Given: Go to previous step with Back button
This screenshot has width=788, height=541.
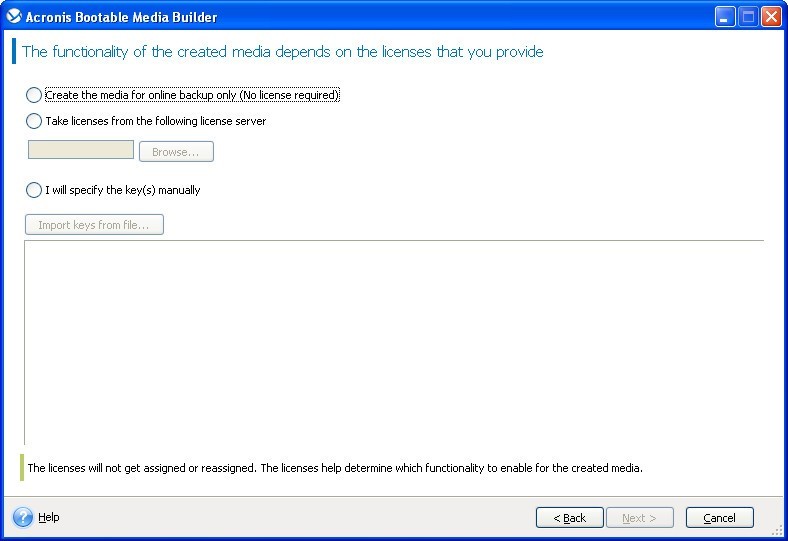Looking at the screenshot, I should click(569, 518).
